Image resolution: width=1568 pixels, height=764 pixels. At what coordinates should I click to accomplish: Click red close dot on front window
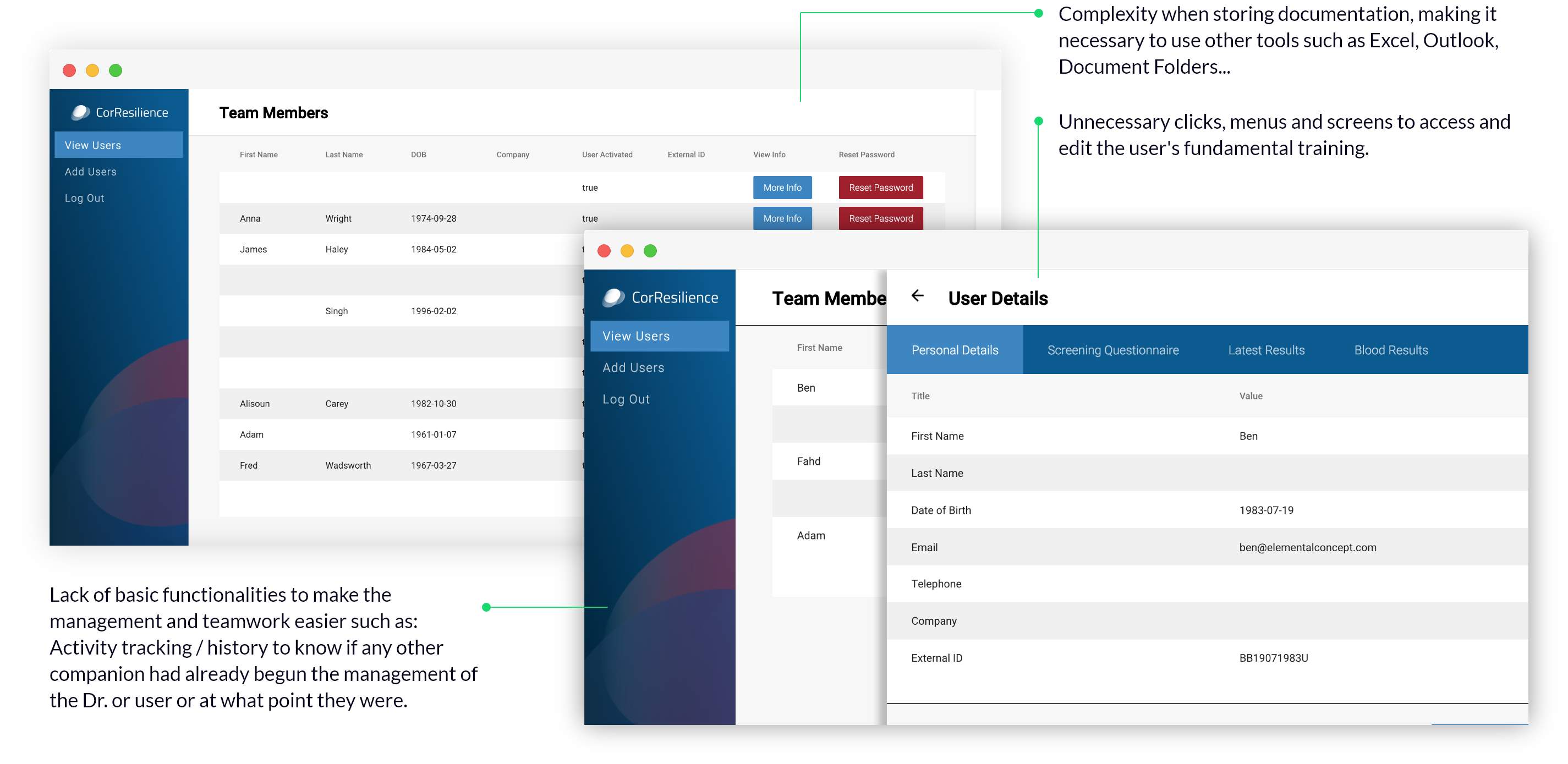[x=604, y=251]
